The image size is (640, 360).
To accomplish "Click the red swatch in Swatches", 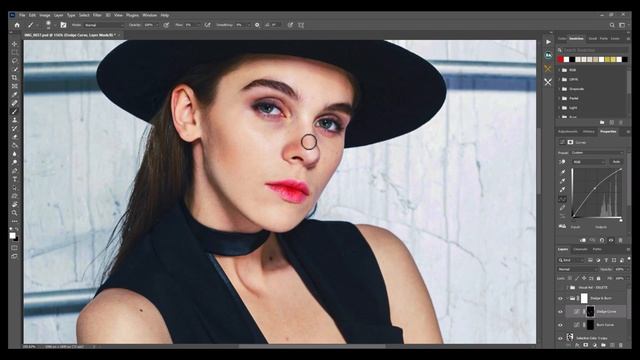I will [x=560, y=59].
